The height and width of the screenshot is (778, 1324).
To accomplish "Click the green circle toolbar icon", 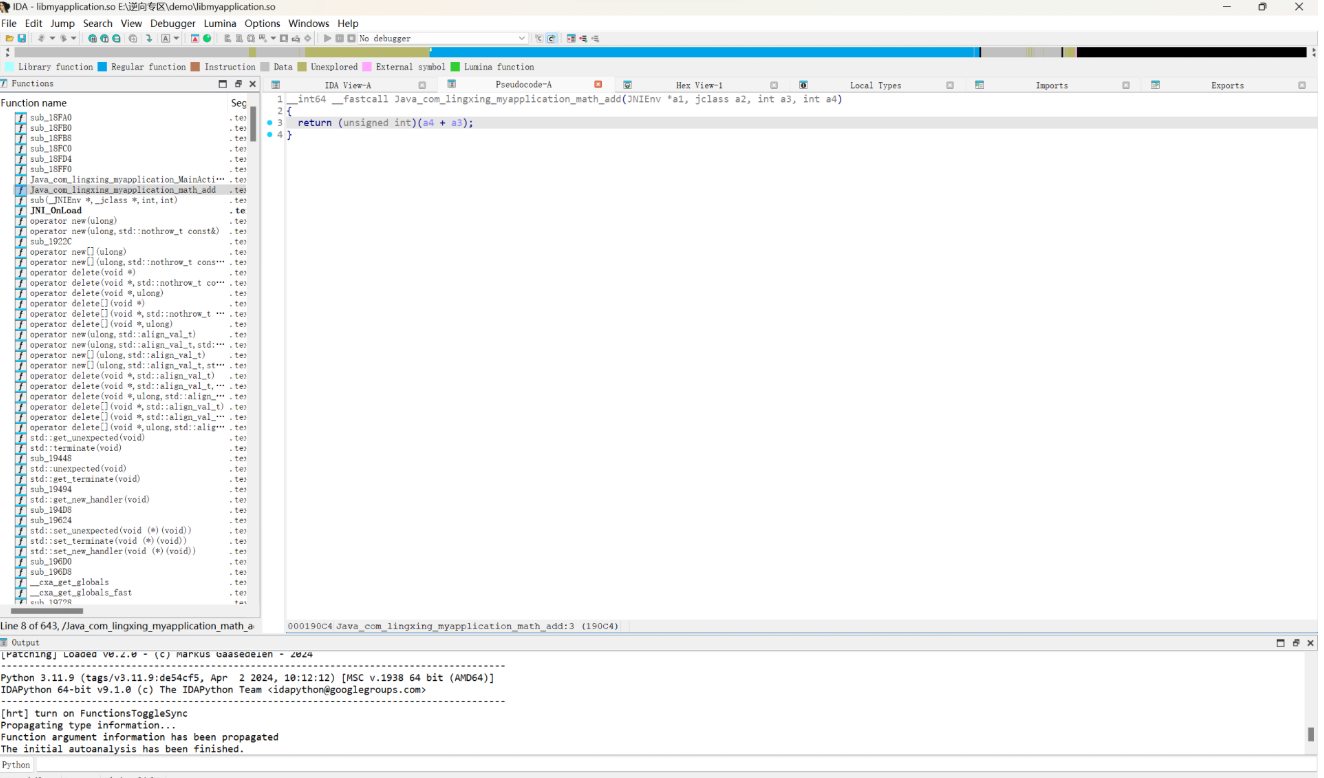I will click(x=207, y=38).
